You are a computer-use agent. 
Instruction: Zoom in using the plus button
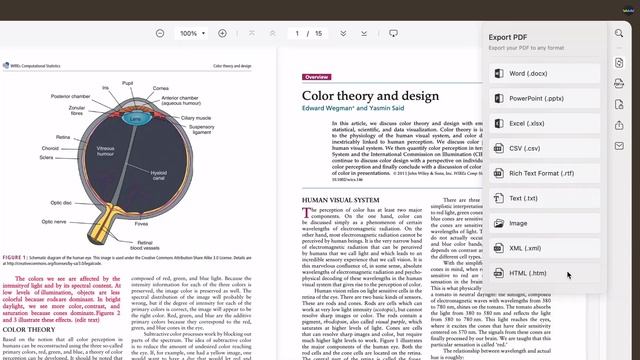222,33
